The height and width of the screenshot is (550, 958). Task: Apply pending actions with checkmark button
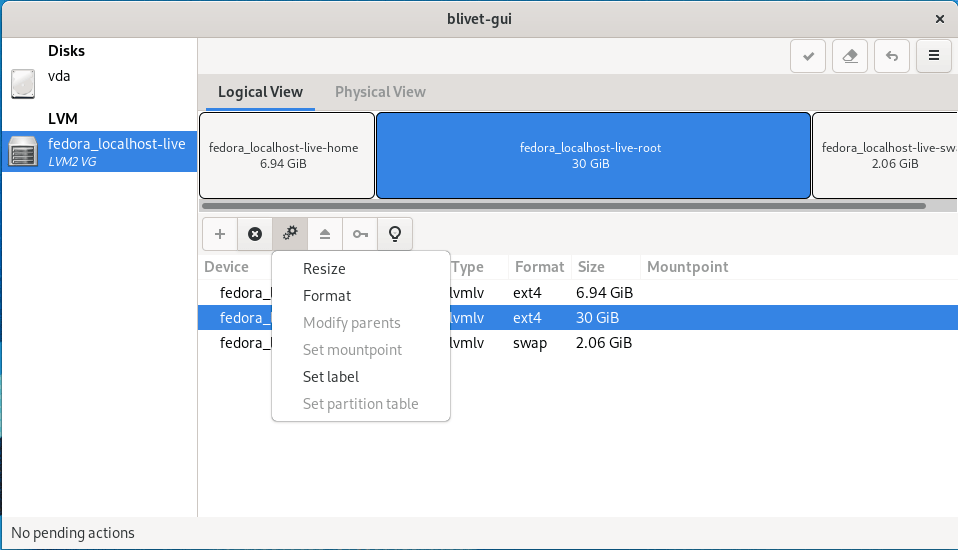pos(807,56)
